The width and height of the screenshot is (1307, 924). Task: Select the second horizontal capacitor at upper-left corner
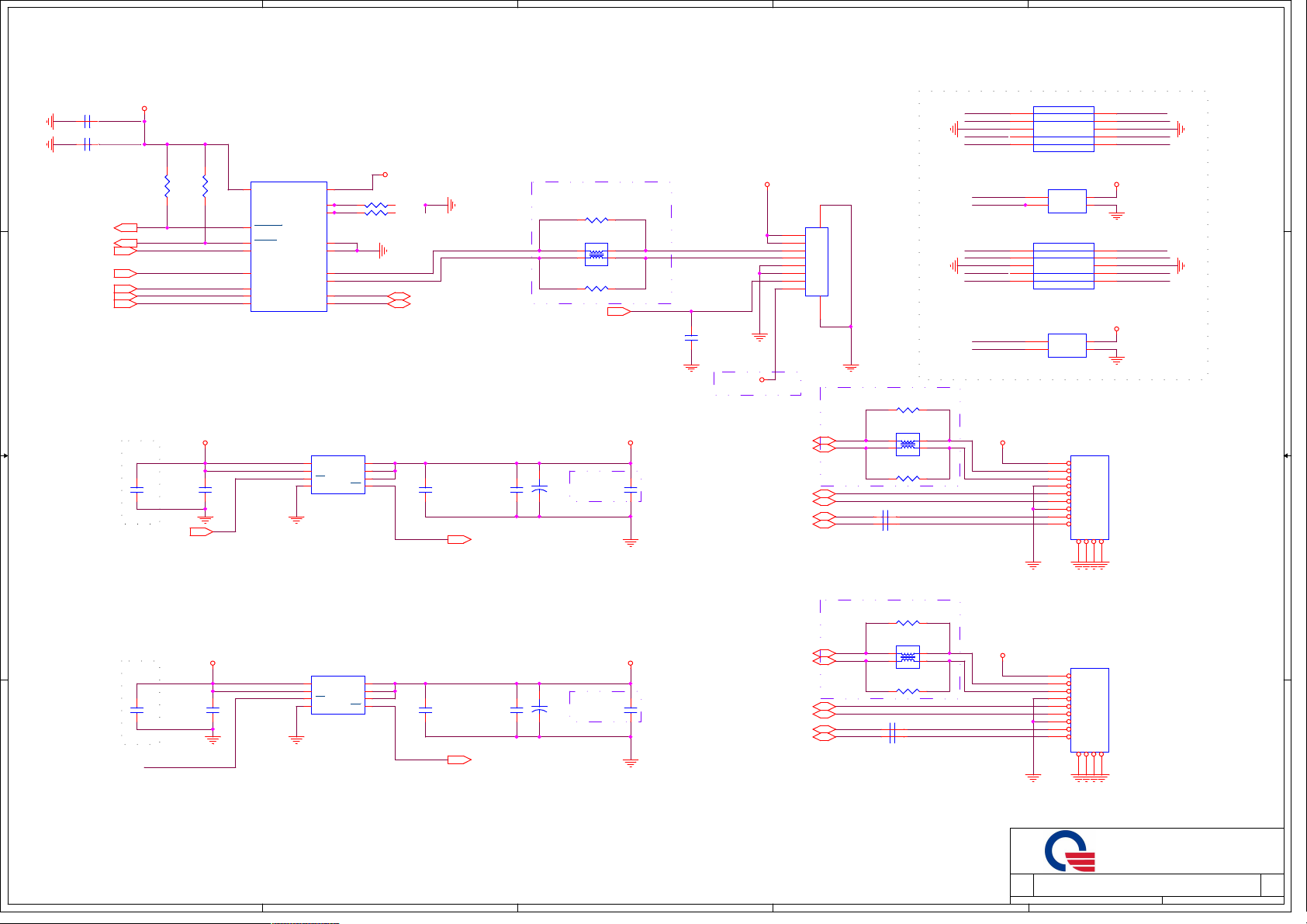(x=88, y=144)
